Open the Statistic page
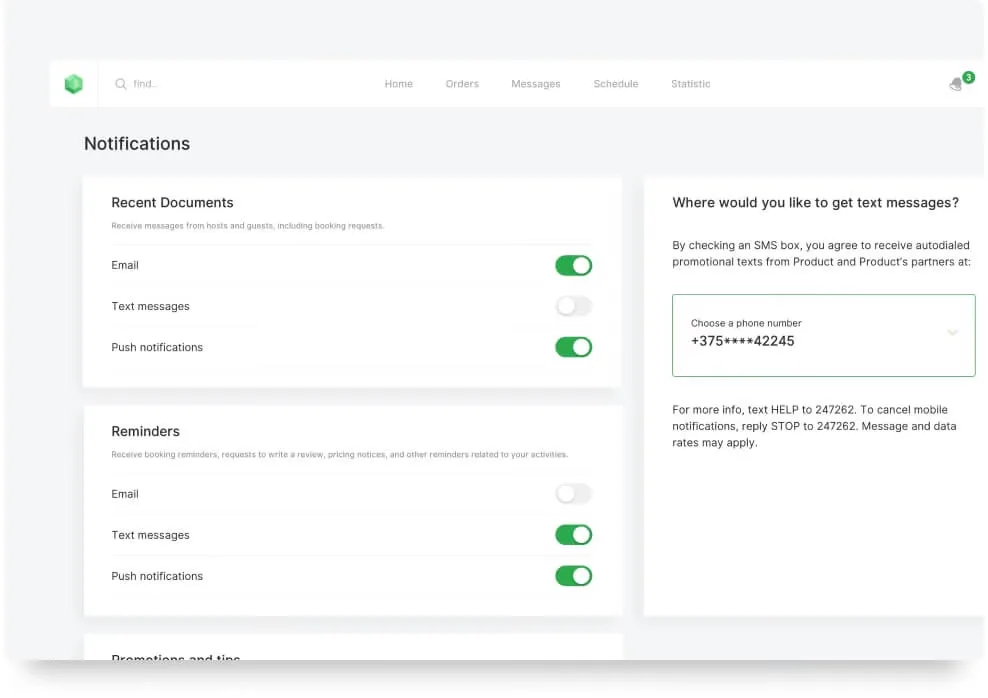Viewport: 988px width, 698px height. (x=691, y=84)
